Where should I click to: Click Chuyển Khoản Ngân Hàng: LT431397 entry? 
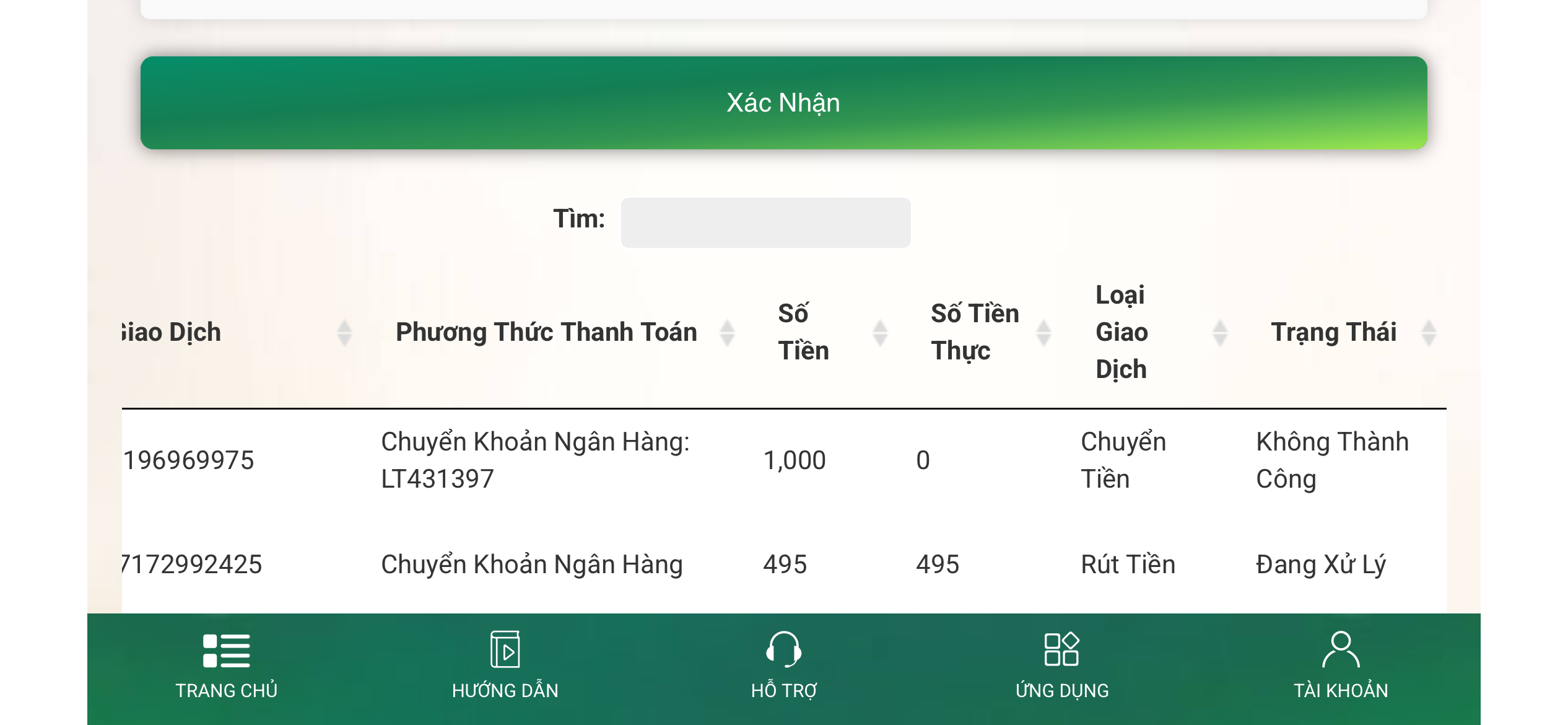point(535,460)
